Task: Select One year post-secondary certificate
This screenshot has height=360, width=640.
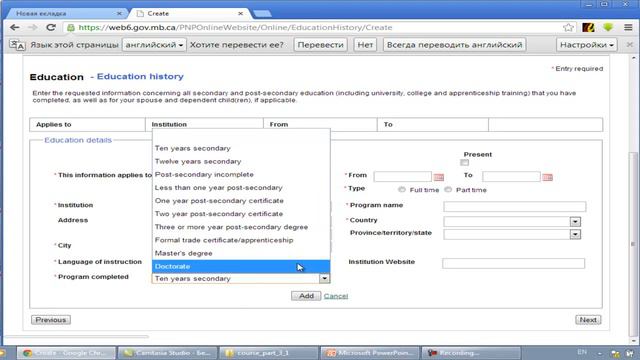Action: coord(241,201)
